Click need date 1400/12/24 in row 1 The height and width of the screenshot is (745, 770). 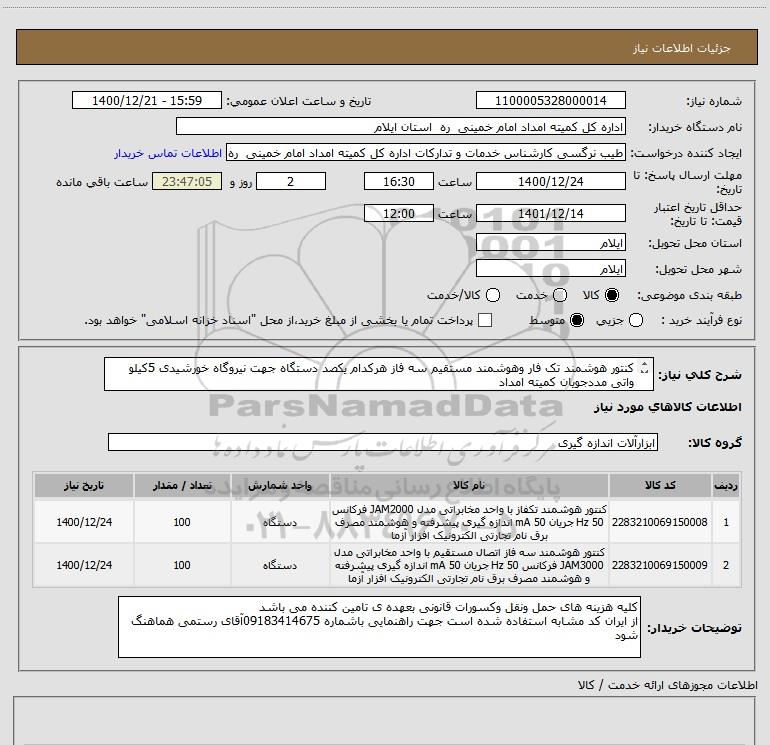point(84,522)
